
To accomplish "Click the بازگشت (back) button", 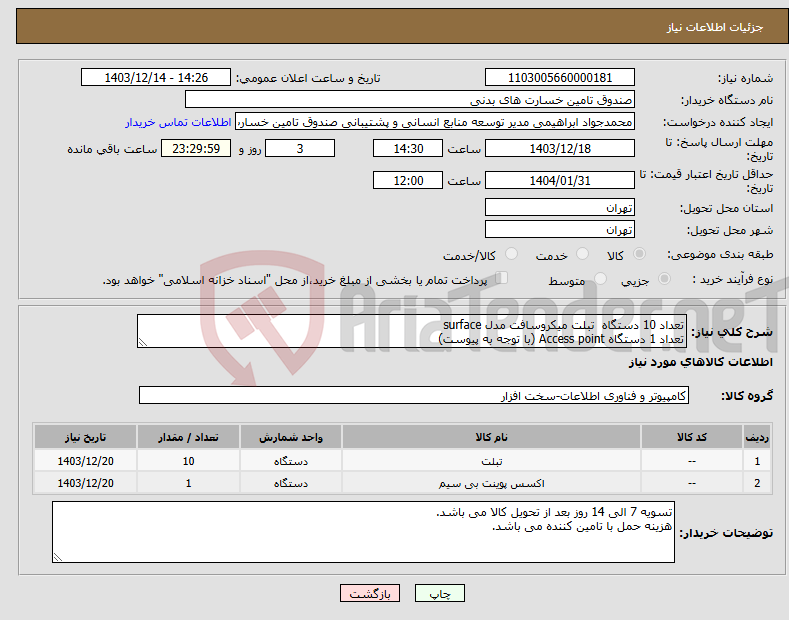I will (x=370, y=594).
